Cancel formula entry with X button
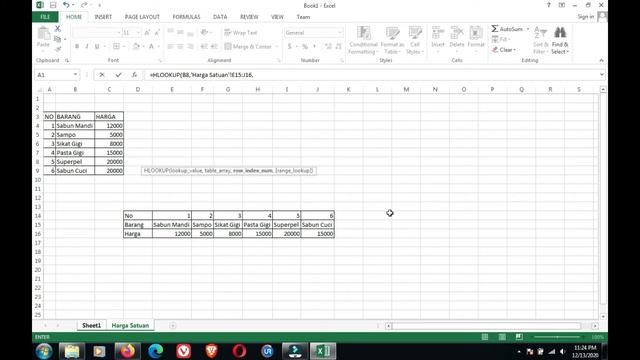This screenshot has height=360, width=640. (x=102, y=75)
